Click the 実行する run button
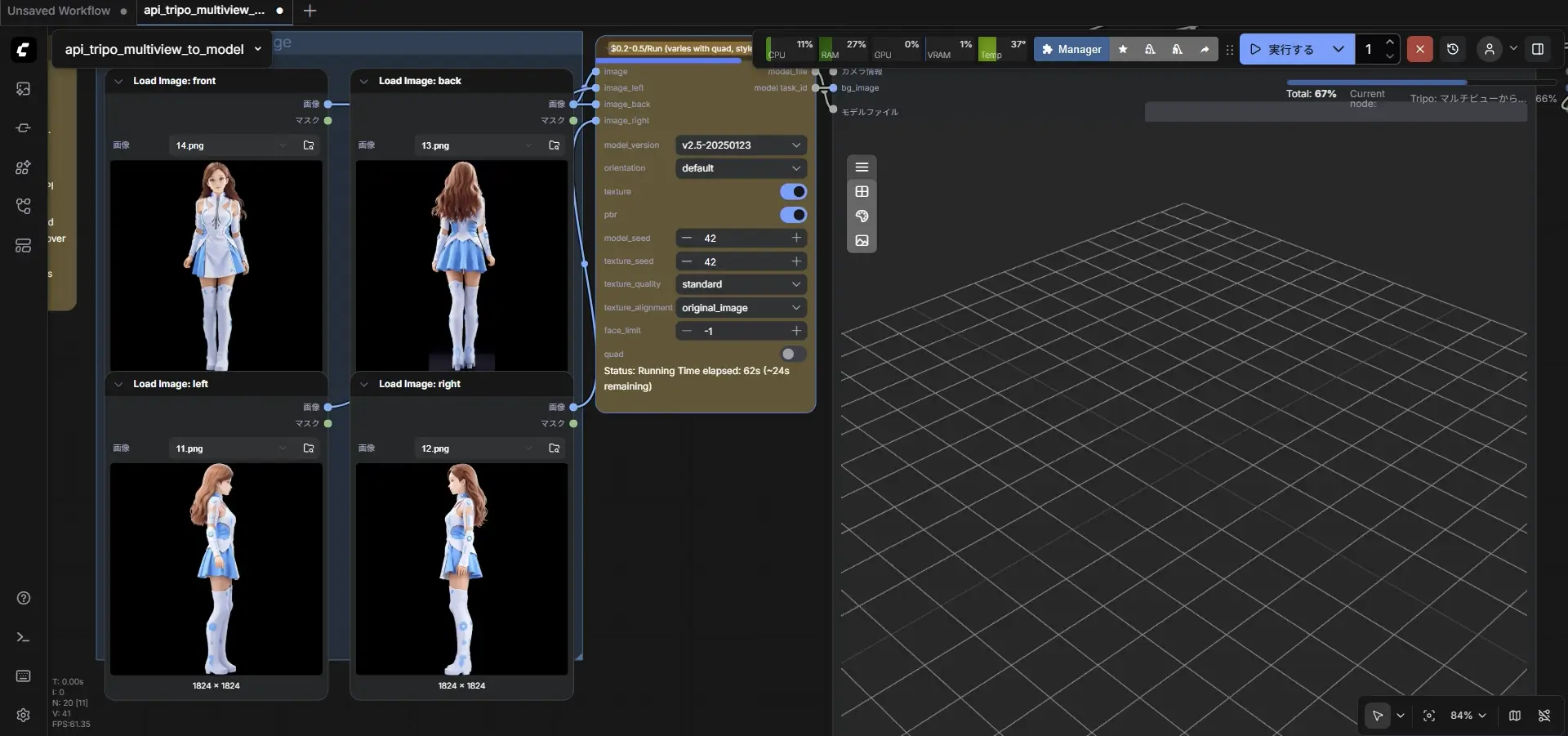The height and width of the screenshot is (736, 1568). tap(1290, 49)
